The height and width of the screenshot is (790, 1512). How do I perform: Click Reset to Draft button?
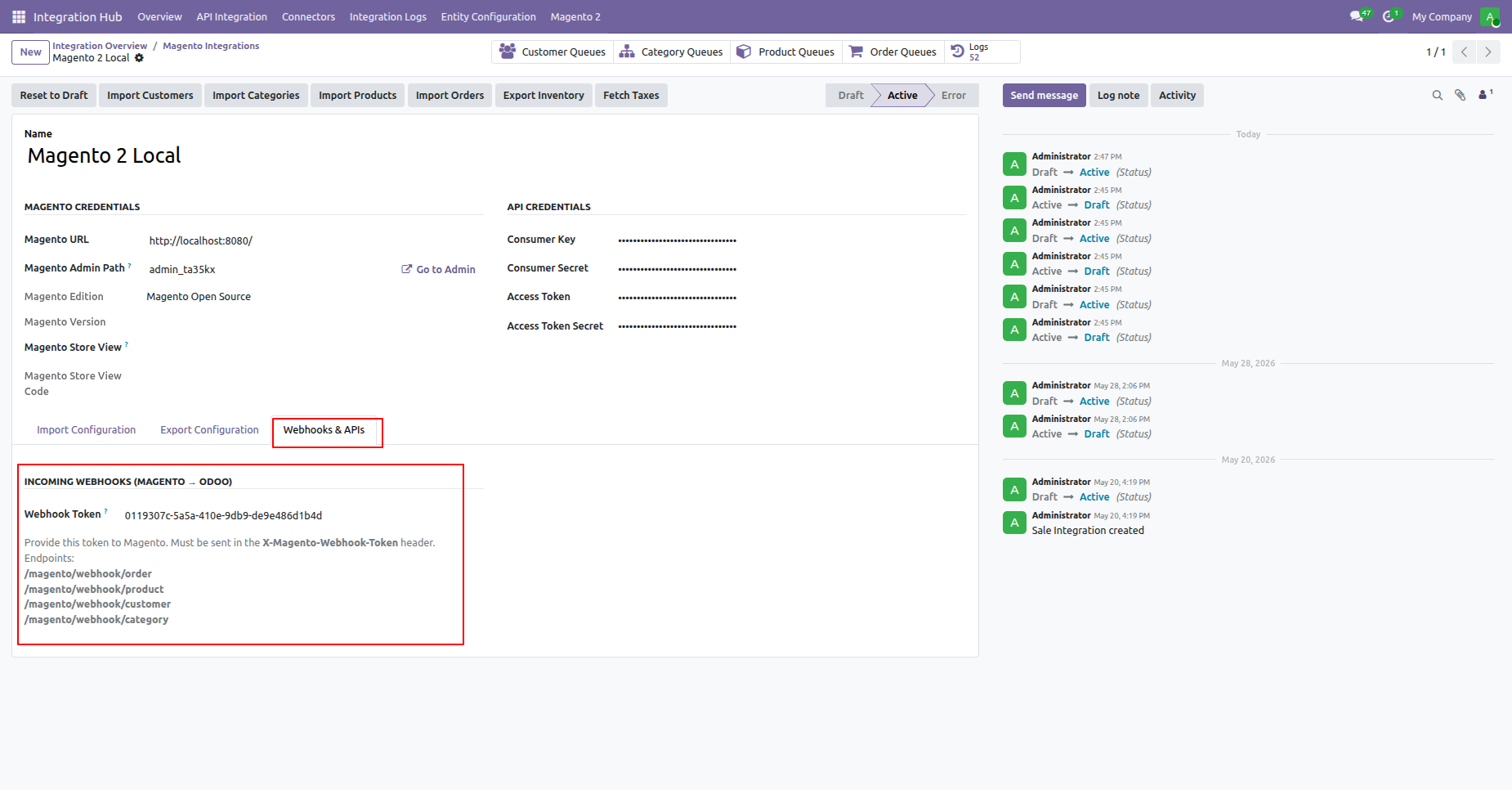[54, 96]
